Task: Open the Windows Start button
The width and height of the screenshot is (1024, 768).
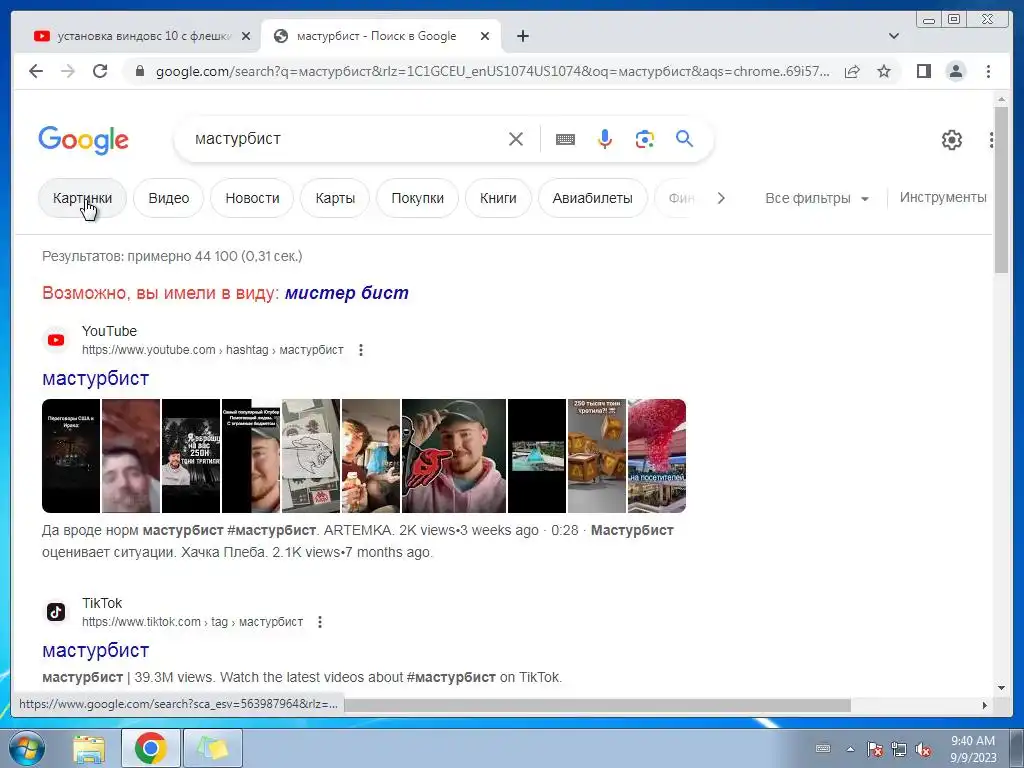Action: click(26, 748)
